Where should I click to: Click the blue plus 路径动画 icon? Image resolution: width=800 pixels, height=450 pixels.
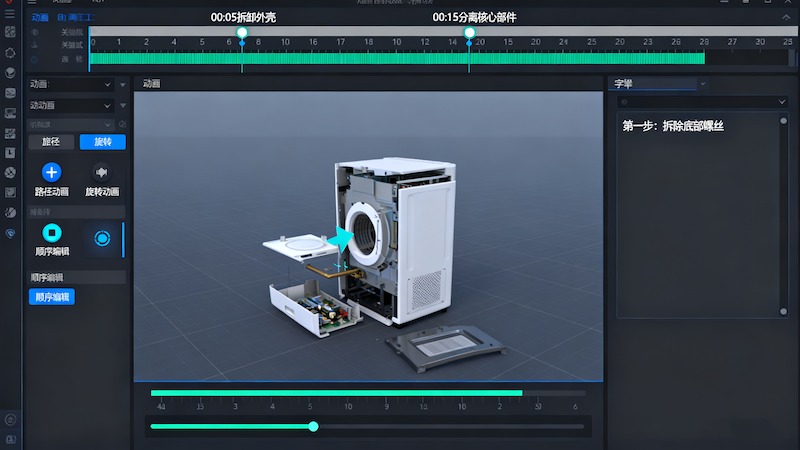(x=51, y=172)
